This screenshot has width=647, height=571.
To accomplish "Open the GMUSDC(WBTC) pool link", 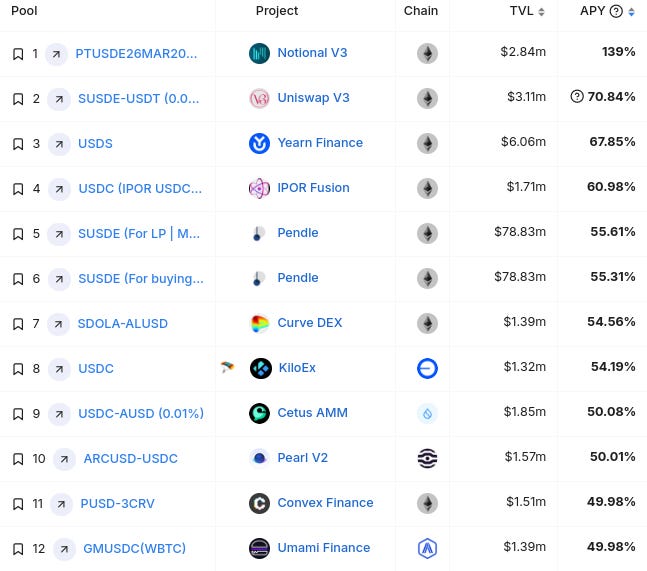I will pyautogui.click(x=135, y=548).
